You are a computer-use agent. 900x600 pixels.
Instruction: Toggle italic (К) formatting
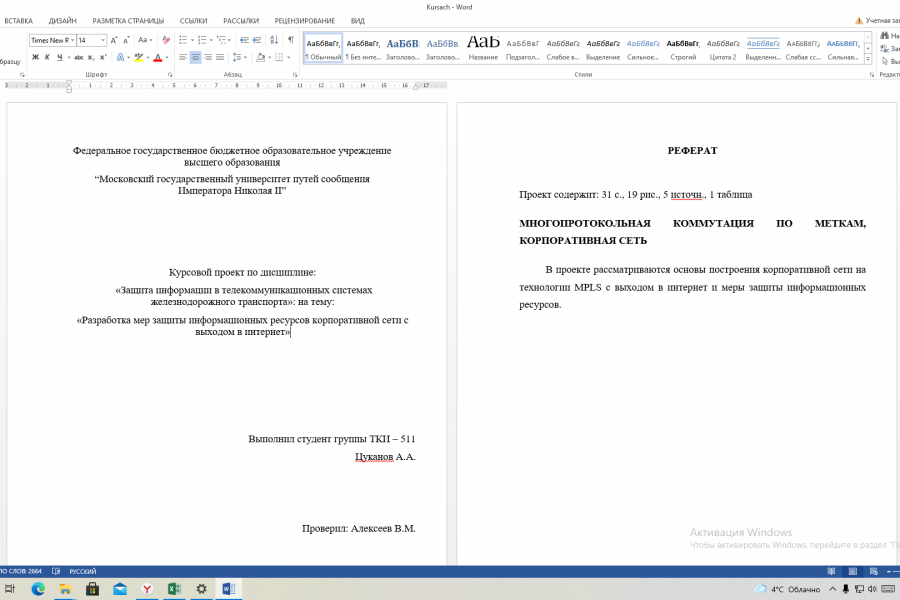point(47,57)
